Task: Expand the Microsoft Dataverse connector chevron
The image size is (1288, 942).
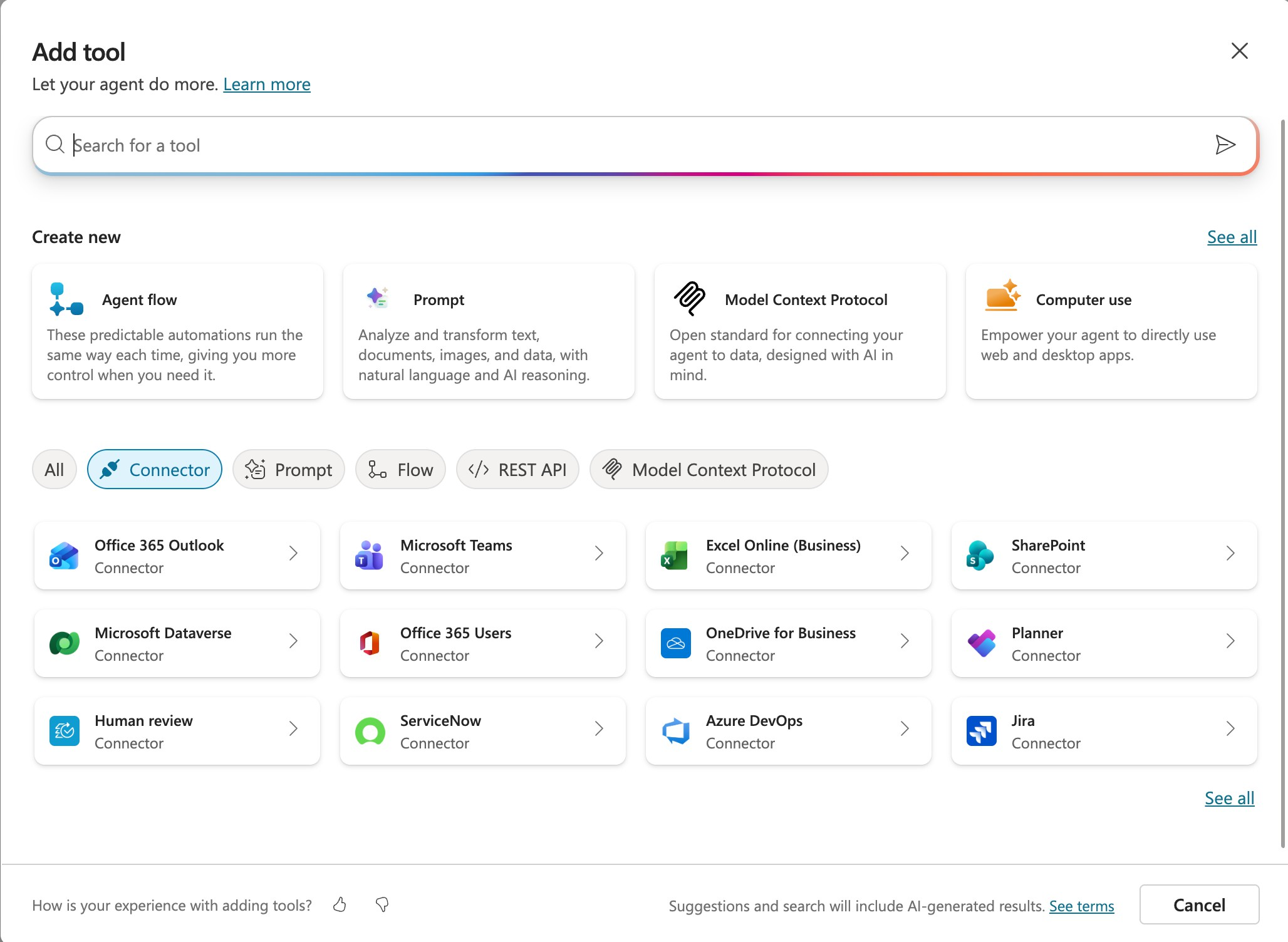Action: (x=293, y=641)
